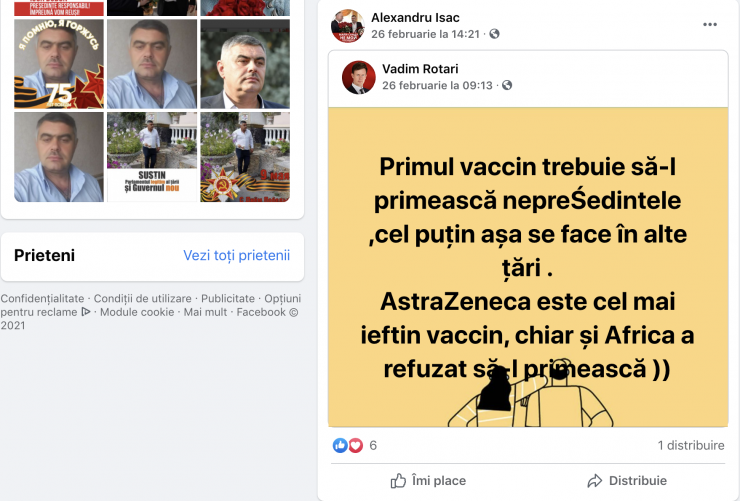
Task: Open the yellow vaccine text post image
Action: pyautogui.click(x=528, y=267)
